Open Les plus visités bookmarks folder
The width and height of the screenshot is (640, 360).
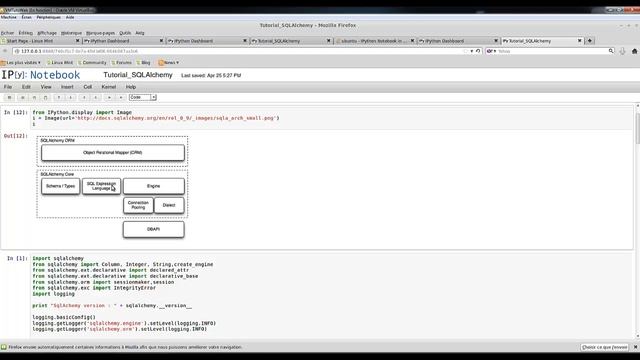(21, 63)
